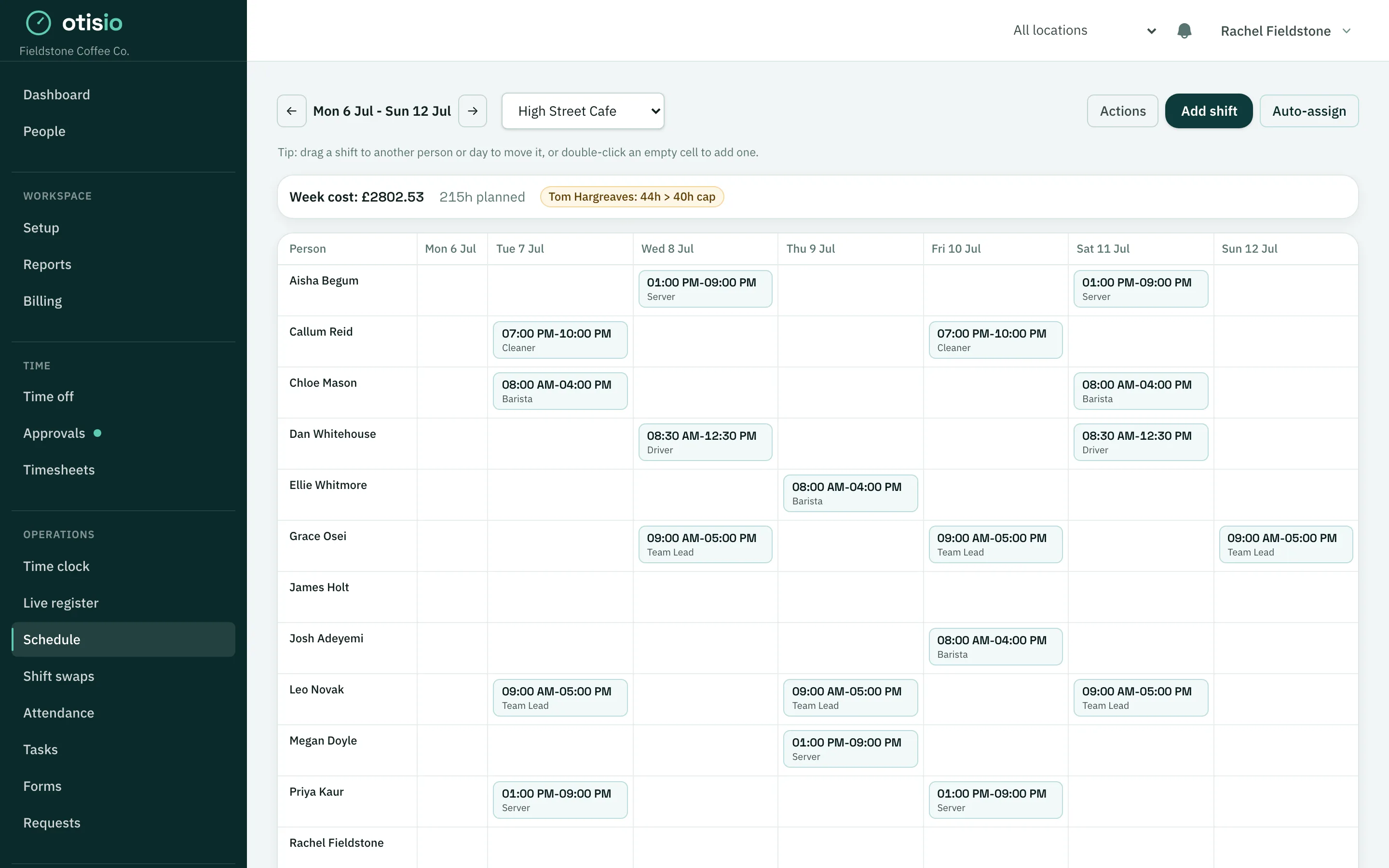1389x868 pixels.
Task: Go to the previous week arrow
Action: tap(292, 111)
